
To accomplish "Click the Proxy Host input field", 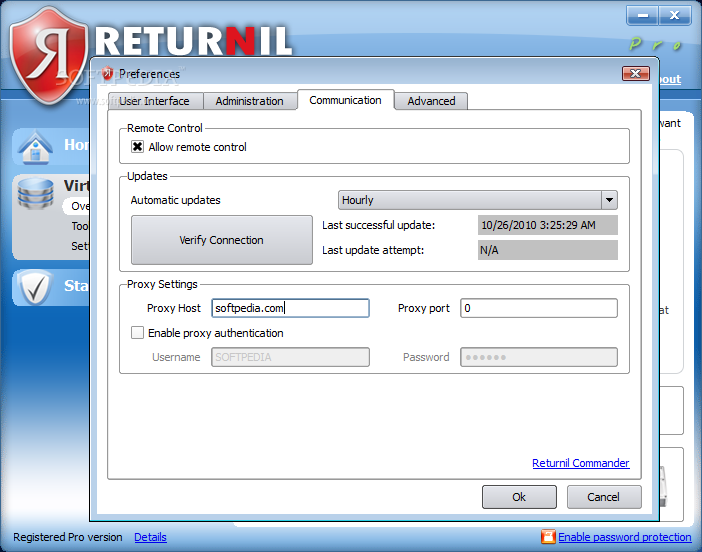I will [x=291, y=308].
